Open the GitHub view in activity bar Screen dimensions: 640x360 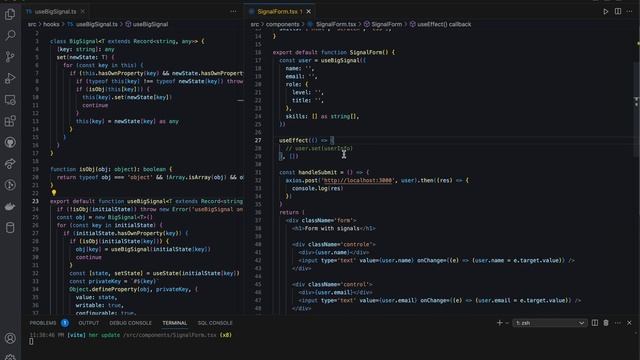(x=10, y=142)
